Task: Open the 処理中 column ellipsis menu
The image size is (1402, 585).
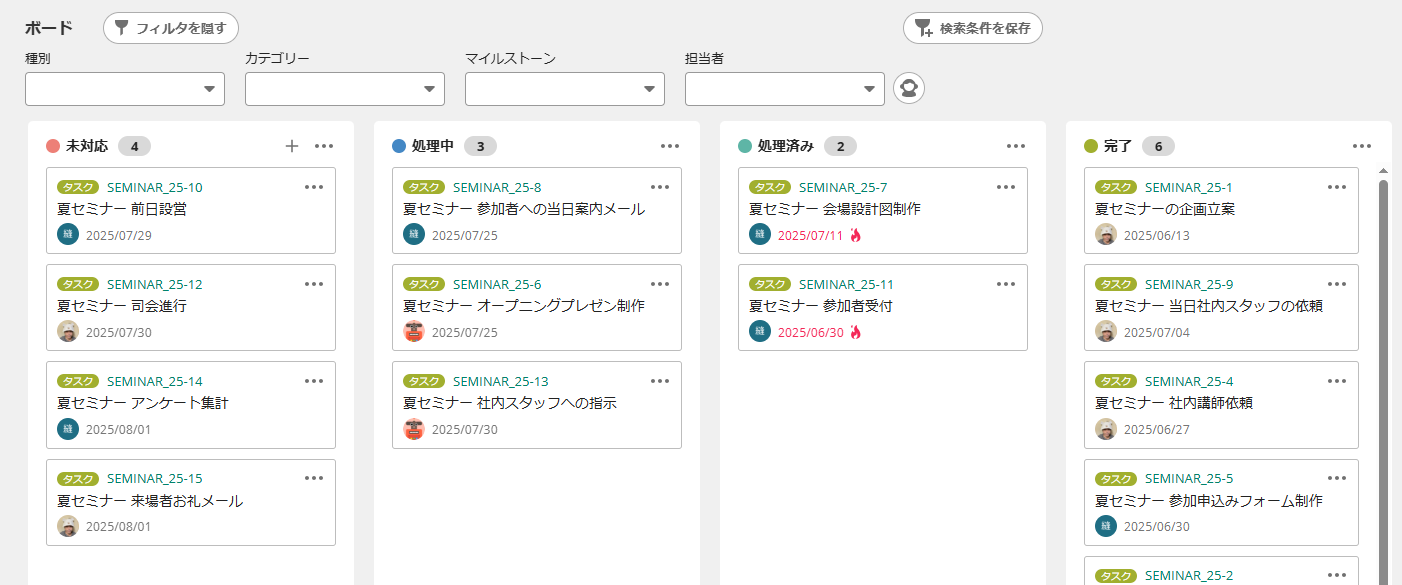Action: (x=670, y=146)
